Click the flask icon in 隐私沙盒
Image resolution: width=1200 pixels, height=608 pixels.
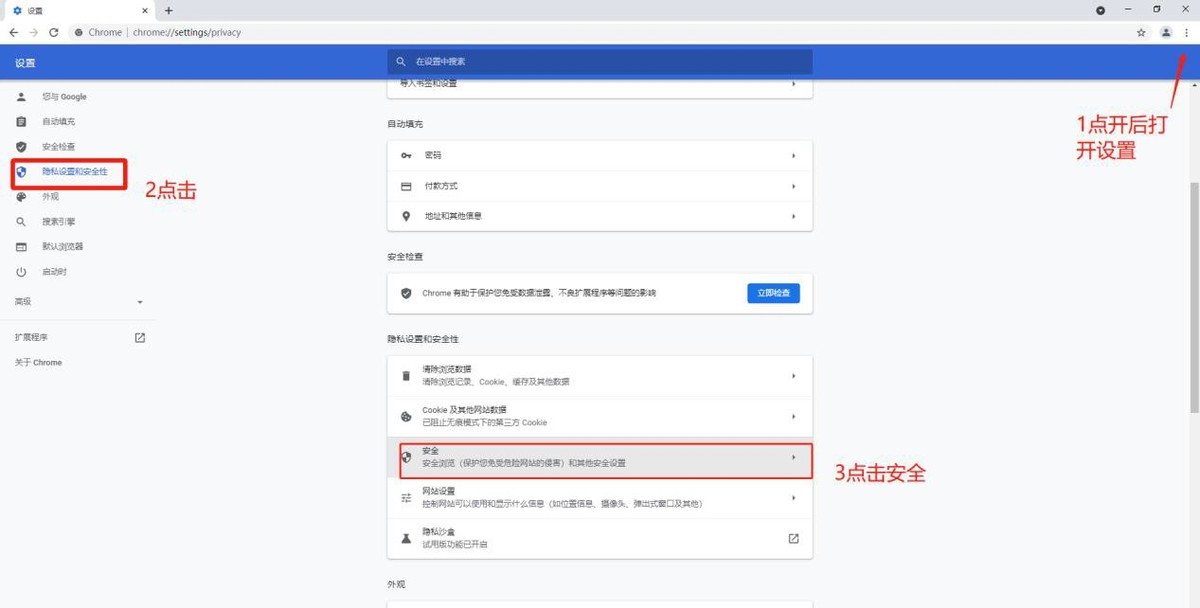[x=406, y=538]
